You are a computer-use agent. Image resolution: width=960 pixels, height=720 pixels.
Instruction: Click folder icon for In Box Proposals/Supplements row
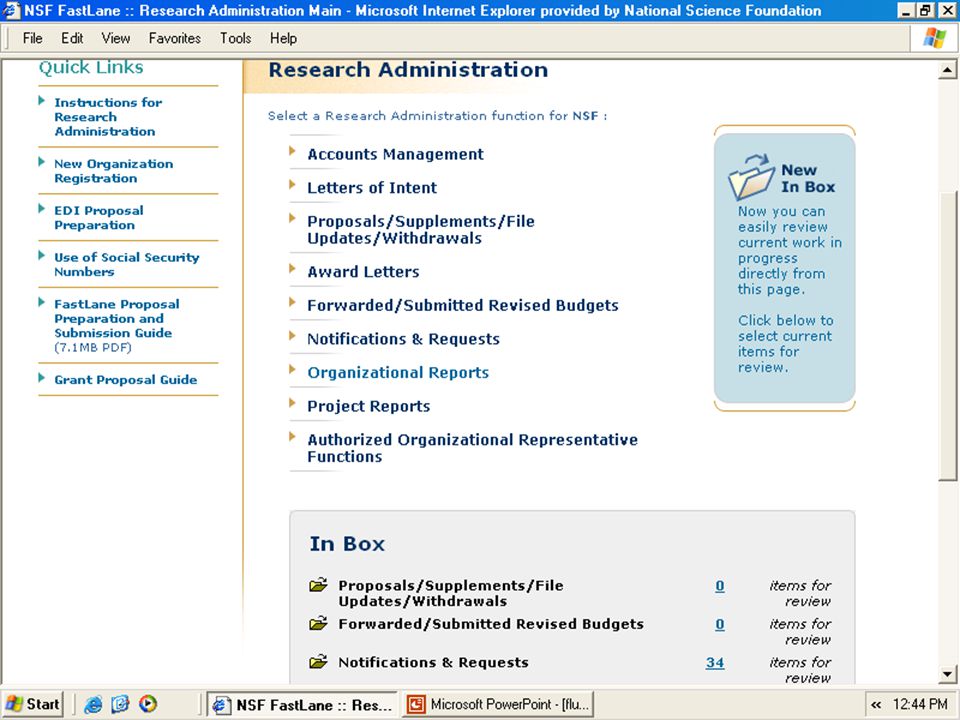tap(318, 585)
